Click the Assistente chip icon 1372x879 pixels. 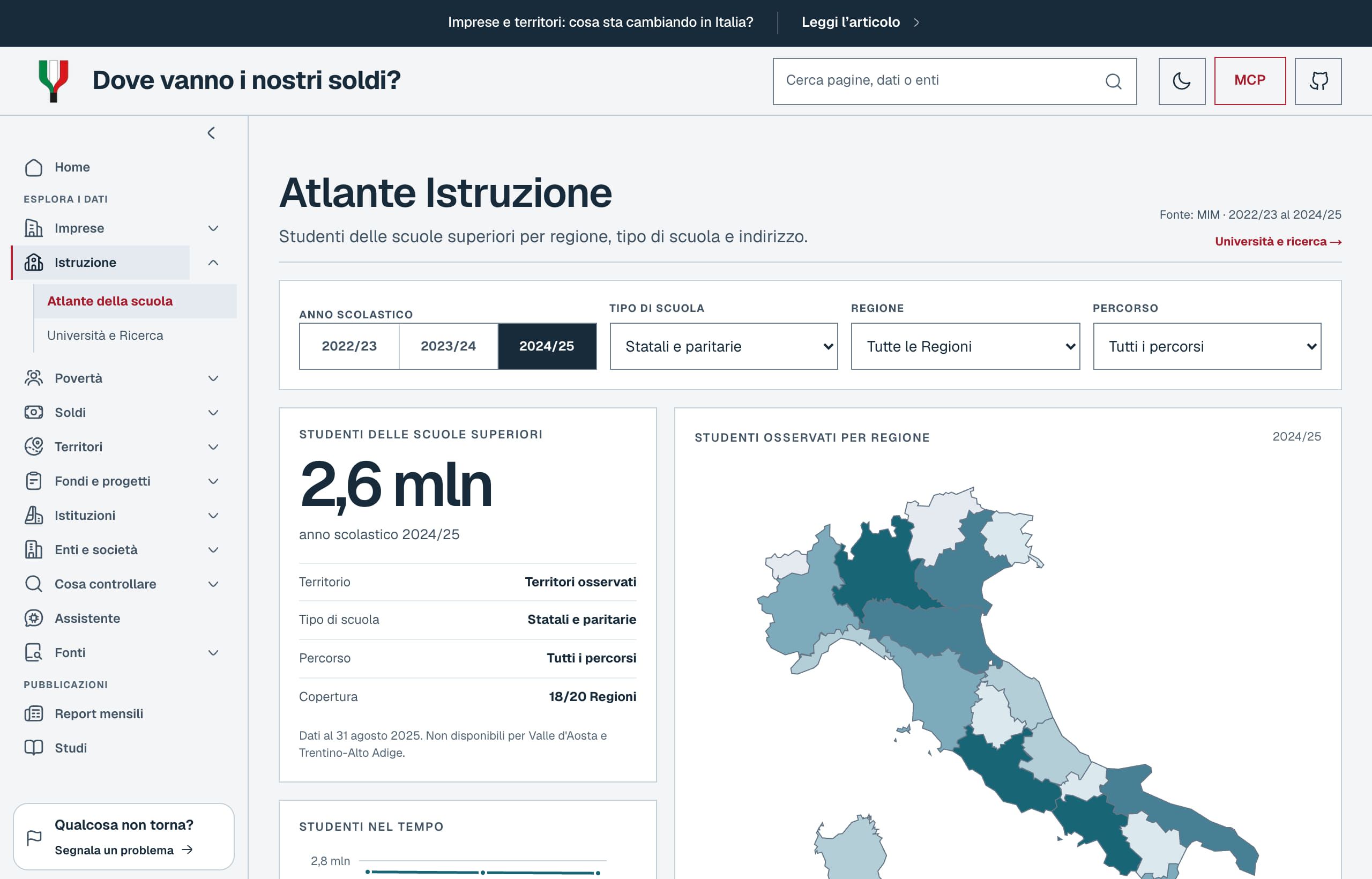click(x=34, y=618)
